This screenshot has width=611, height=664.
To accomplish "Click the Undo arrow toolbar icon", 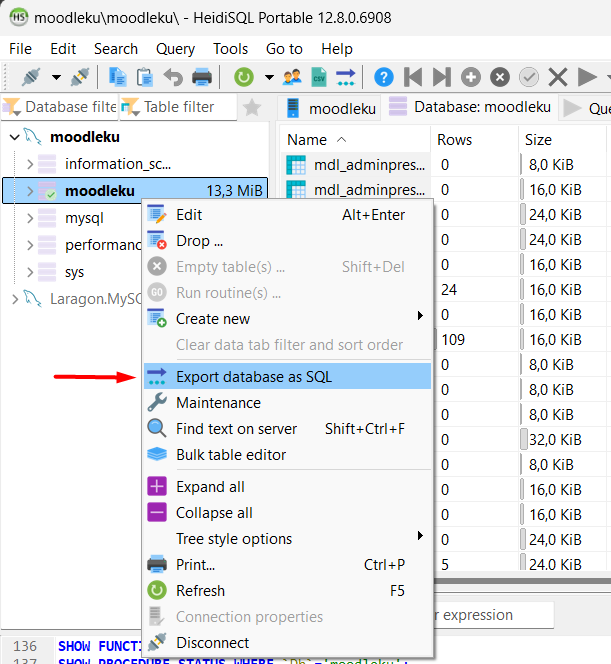I will point(173,77).
